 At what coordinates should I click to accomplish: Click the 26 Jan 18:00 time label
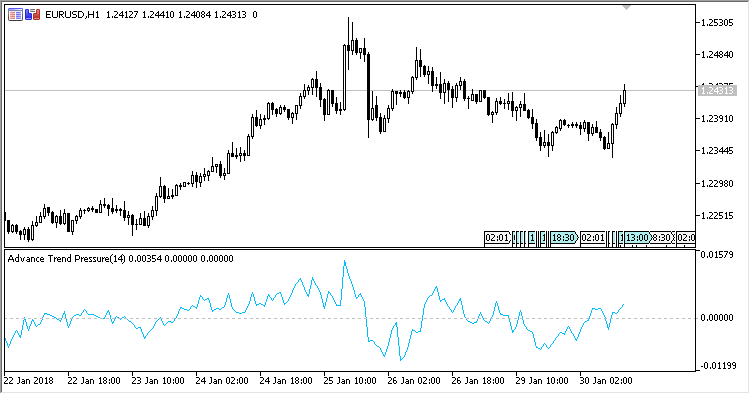[x=478, y=381]
